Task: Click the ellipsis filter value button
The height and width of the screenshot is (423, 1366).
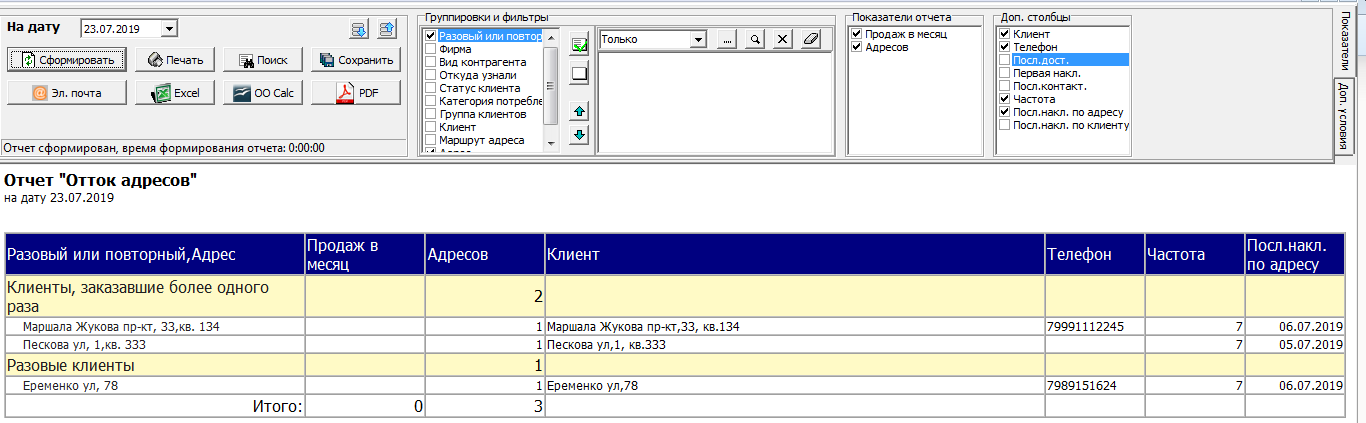Action: tap(727, 39)
